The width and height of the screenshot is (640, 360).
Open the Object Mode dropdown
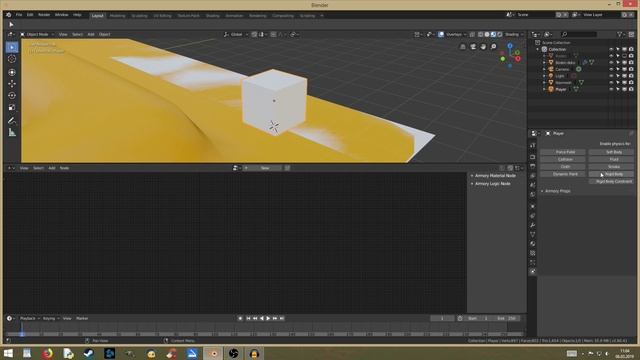37,35
